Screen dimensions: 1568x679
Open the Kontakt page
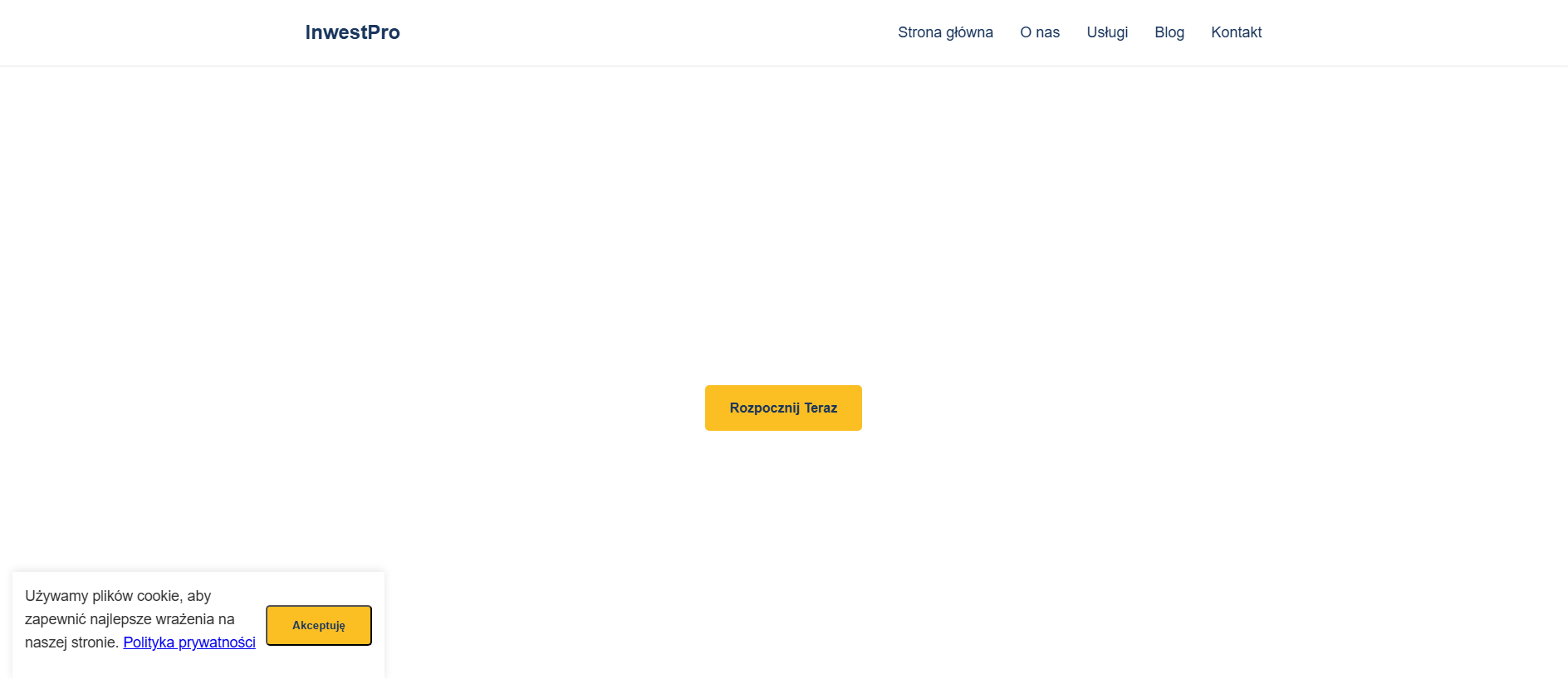1236,32
